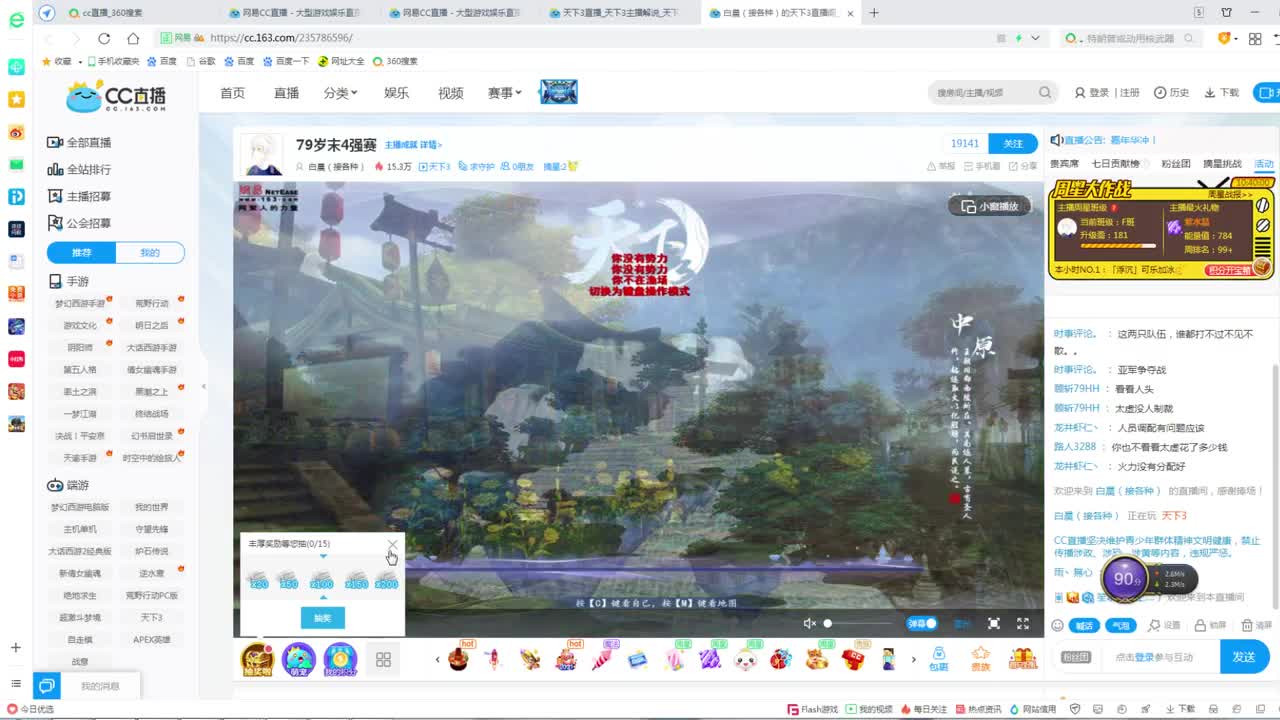
Task: Select the 我的 toggle tab
Action: click(150, 253)
